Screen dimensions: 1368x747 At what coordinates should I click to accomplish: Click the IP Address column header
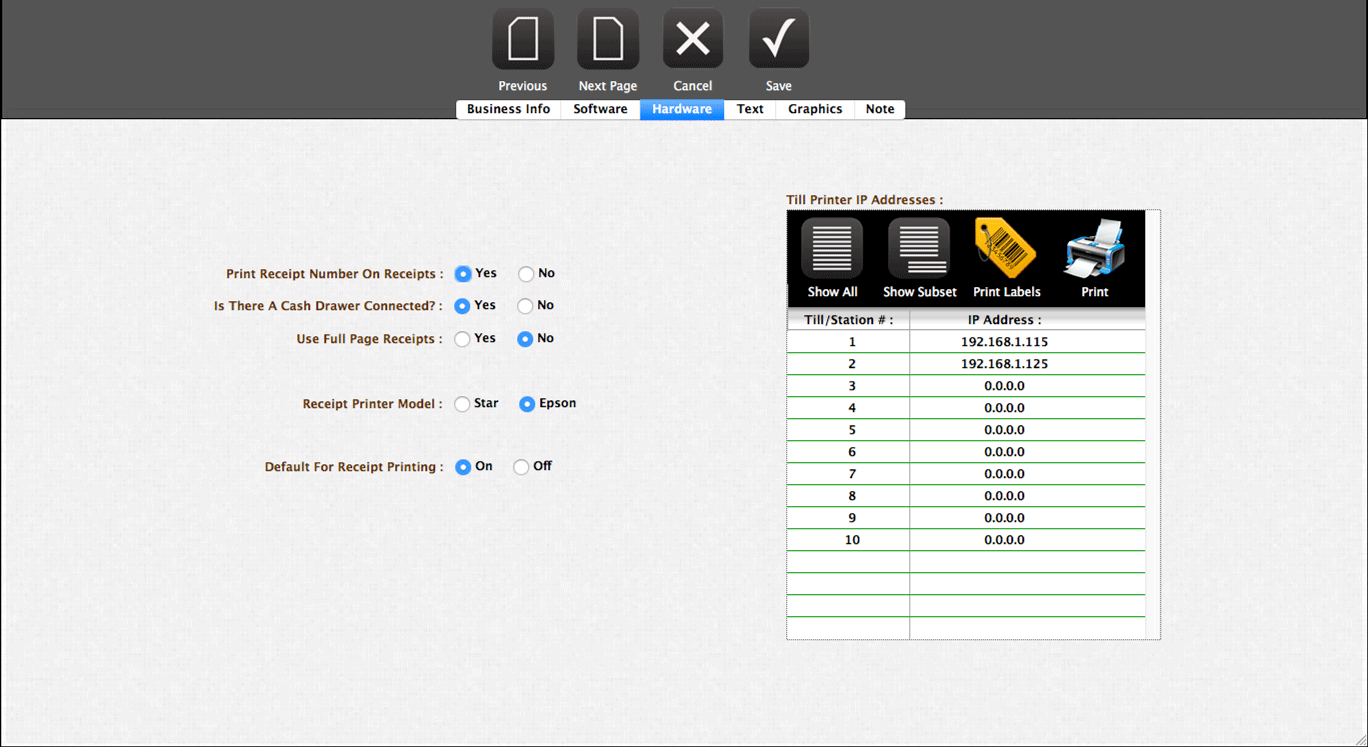[1004, 320]
